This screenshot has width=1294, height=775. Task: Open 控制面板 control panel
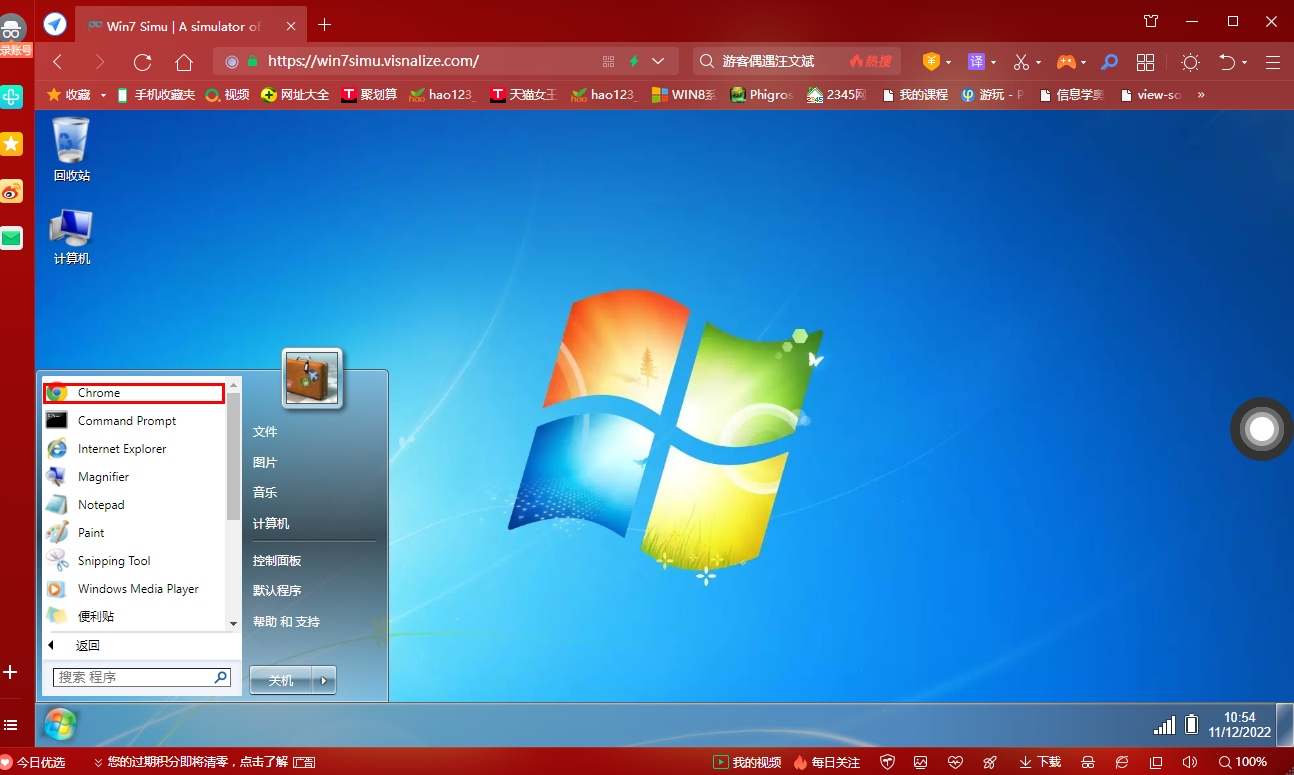277,561
